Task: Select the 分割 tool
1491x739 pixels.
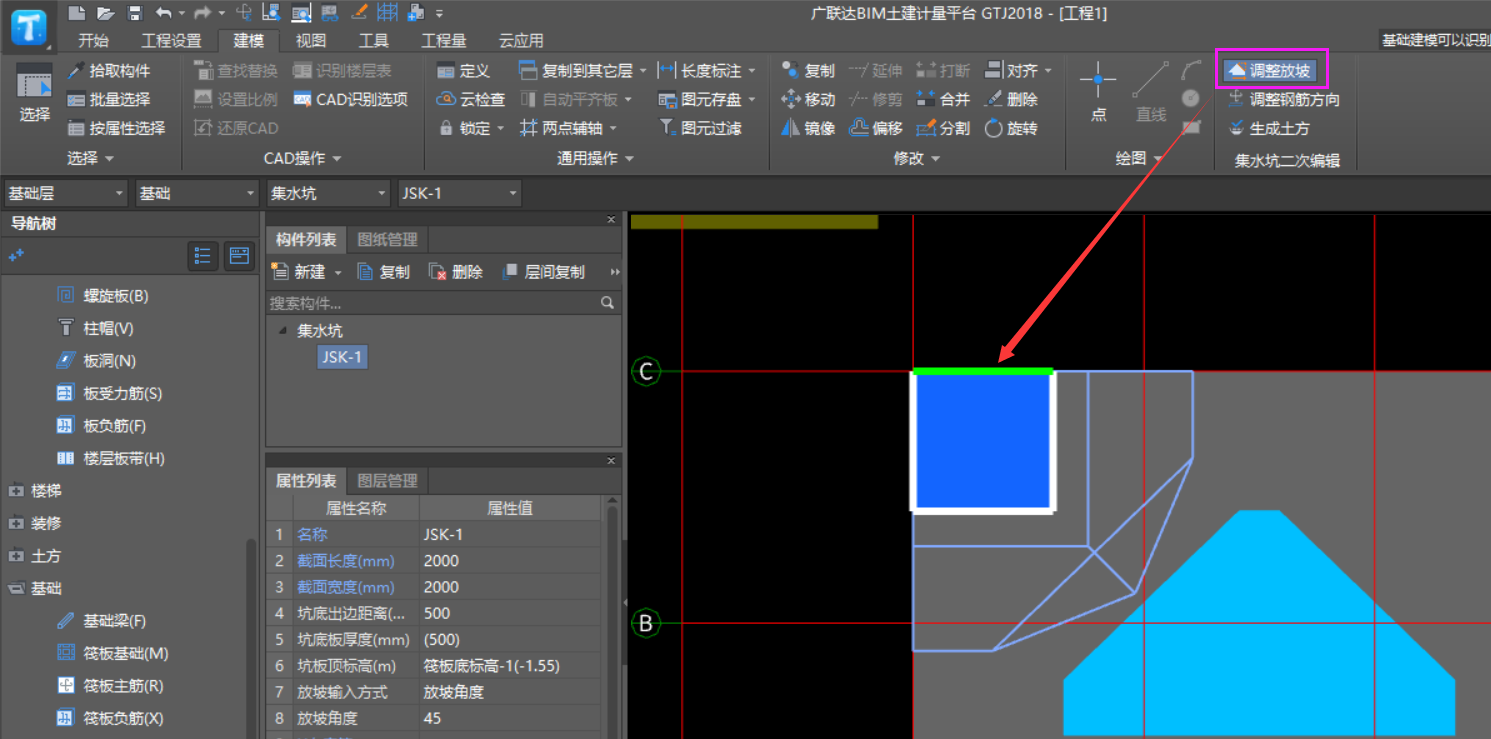Action: [943, 128]
